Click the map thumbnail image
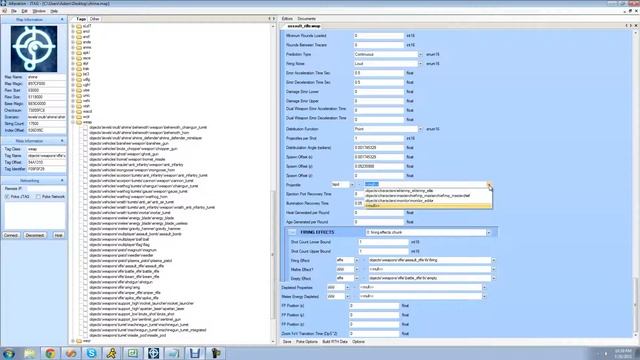Image resolution: width=640 pixels, height=360 pixels. click(34, 49)
